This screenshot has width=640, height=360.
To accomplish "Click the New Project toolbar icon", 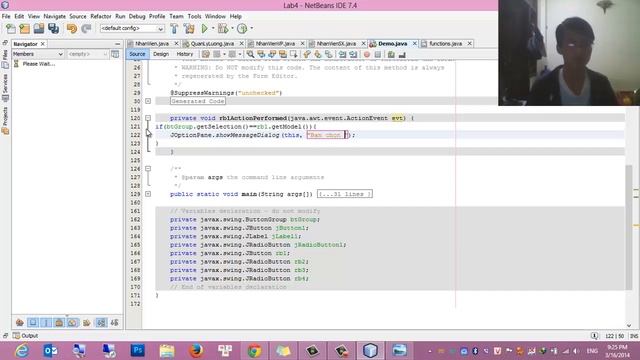I will (x=24, y=29).
